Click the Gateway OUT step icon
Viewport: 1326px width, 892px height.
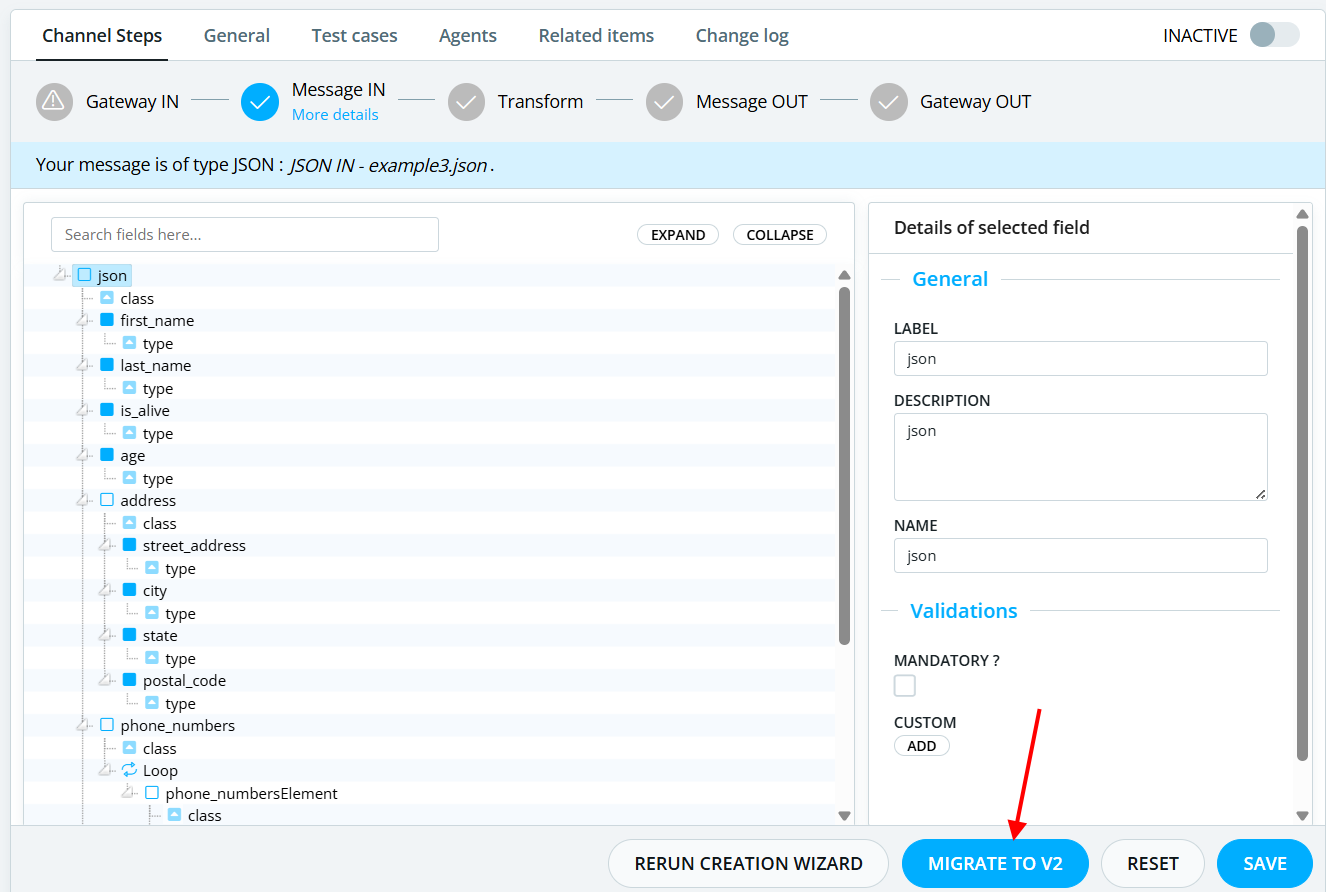point(888,101)
